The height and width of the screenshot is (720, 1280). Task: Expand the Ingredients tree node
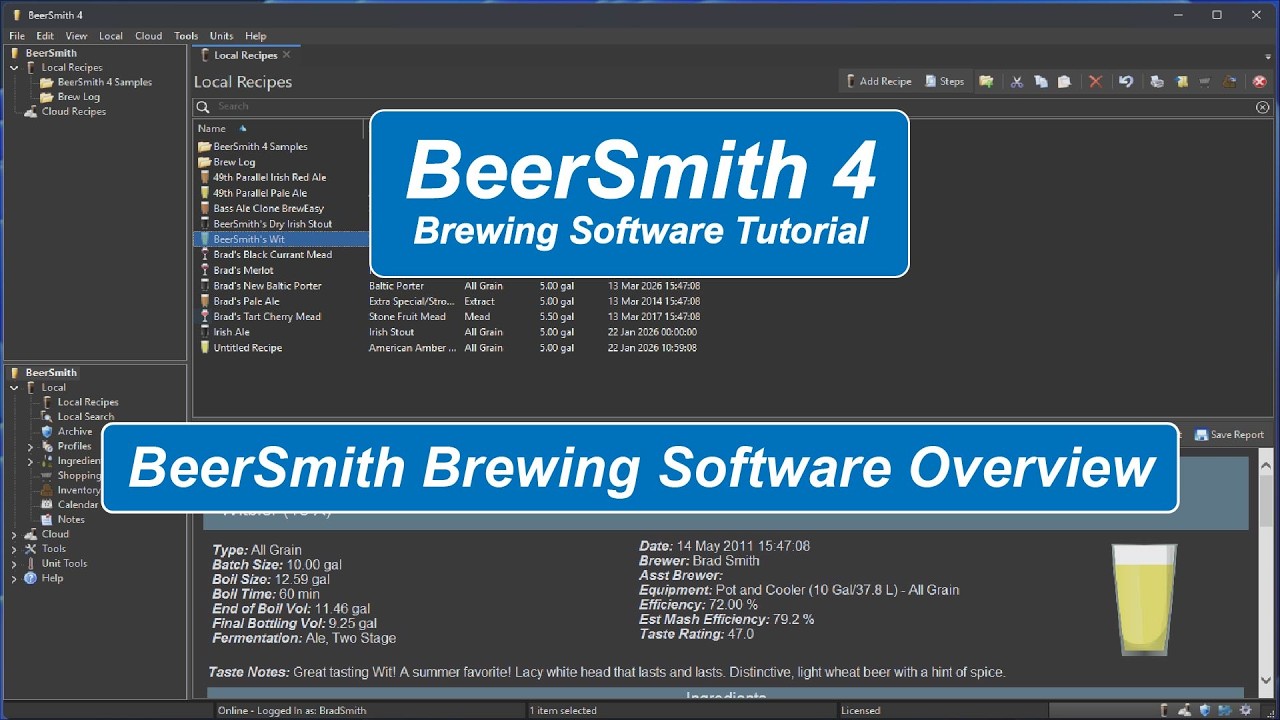point(30,461)
